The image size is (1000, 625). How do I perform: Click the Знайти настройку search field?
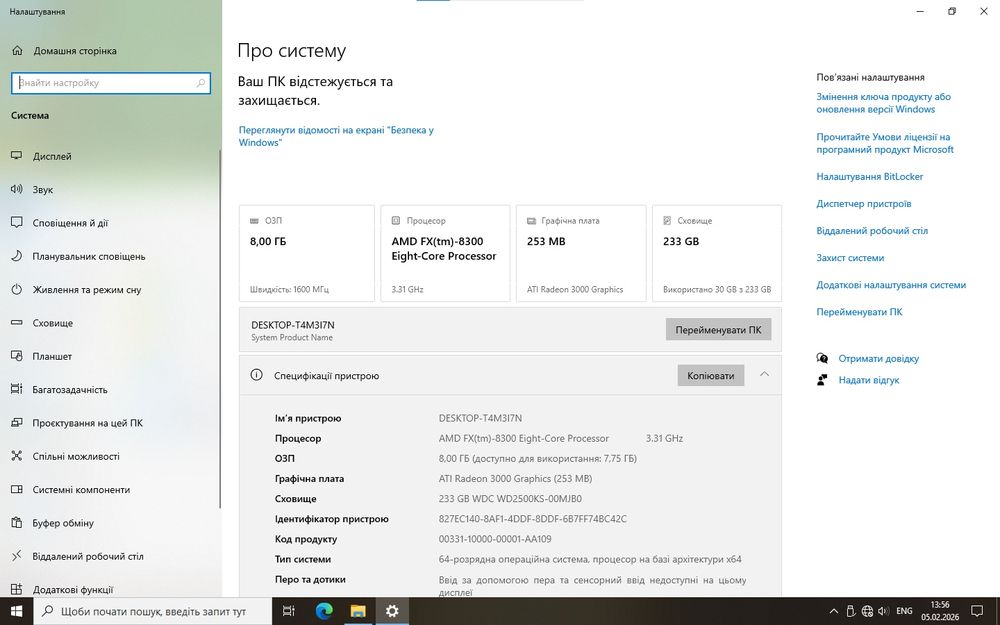(111, 83)
